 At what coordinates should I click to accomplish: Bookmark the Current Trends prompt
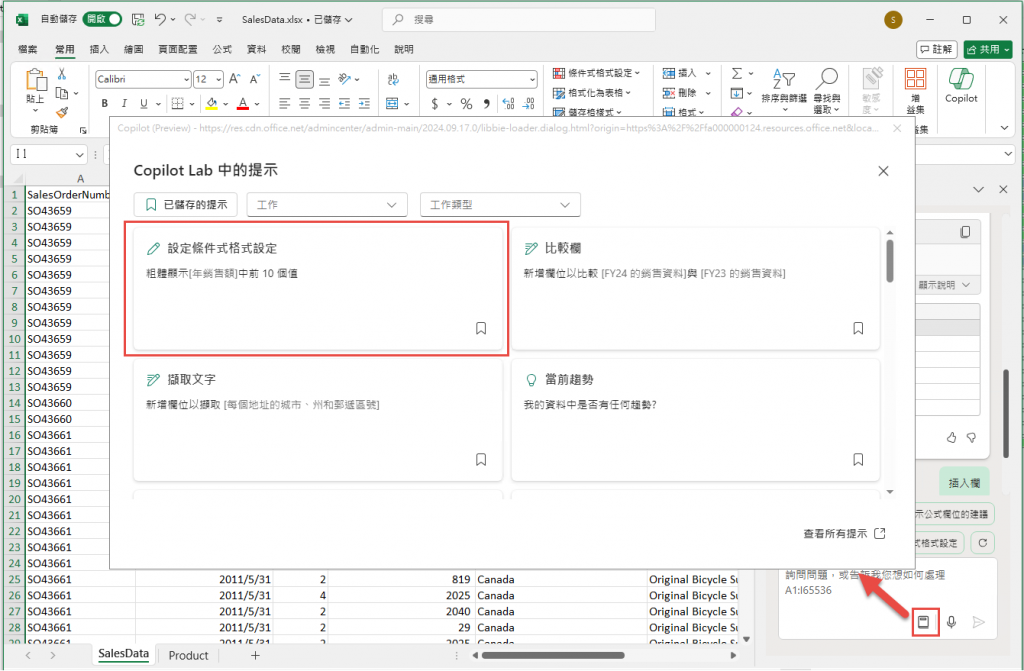[858, 459]
